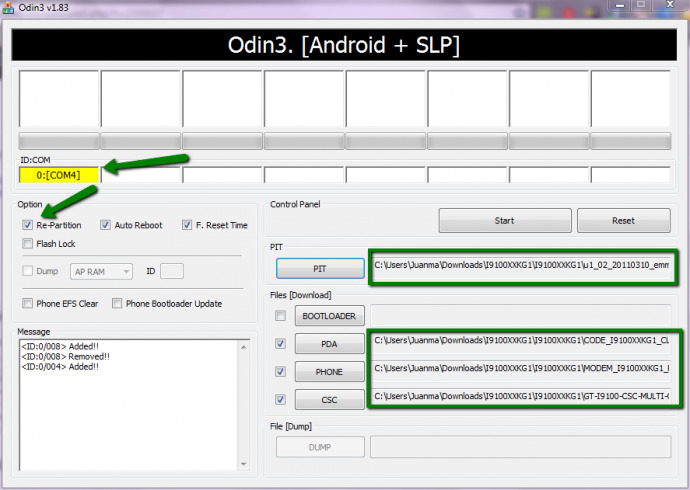The height and width of the screenshot is (490, 690).
Task: Click the PIT file button
Action: click(x=320, y=268)
